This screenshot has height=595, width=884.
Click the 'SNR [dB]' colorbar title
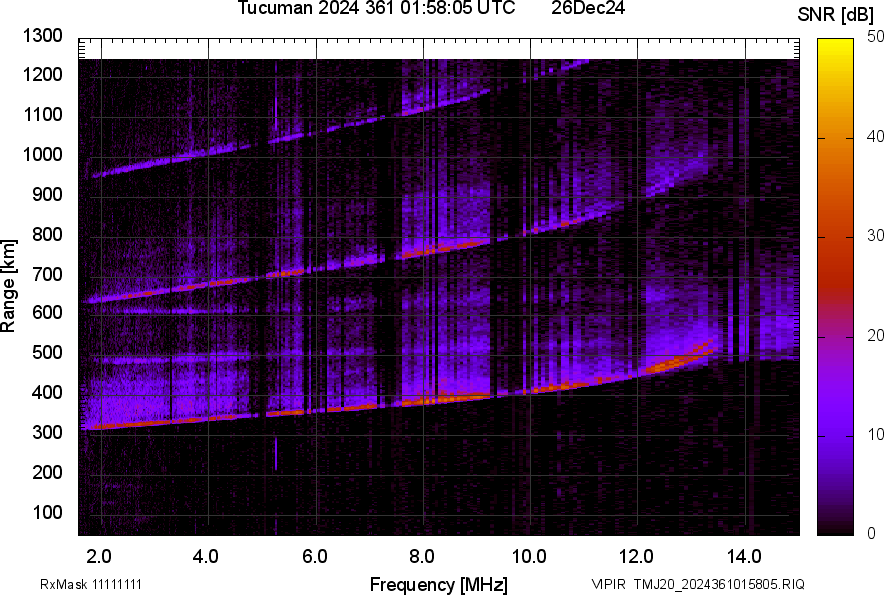[837, 14]
